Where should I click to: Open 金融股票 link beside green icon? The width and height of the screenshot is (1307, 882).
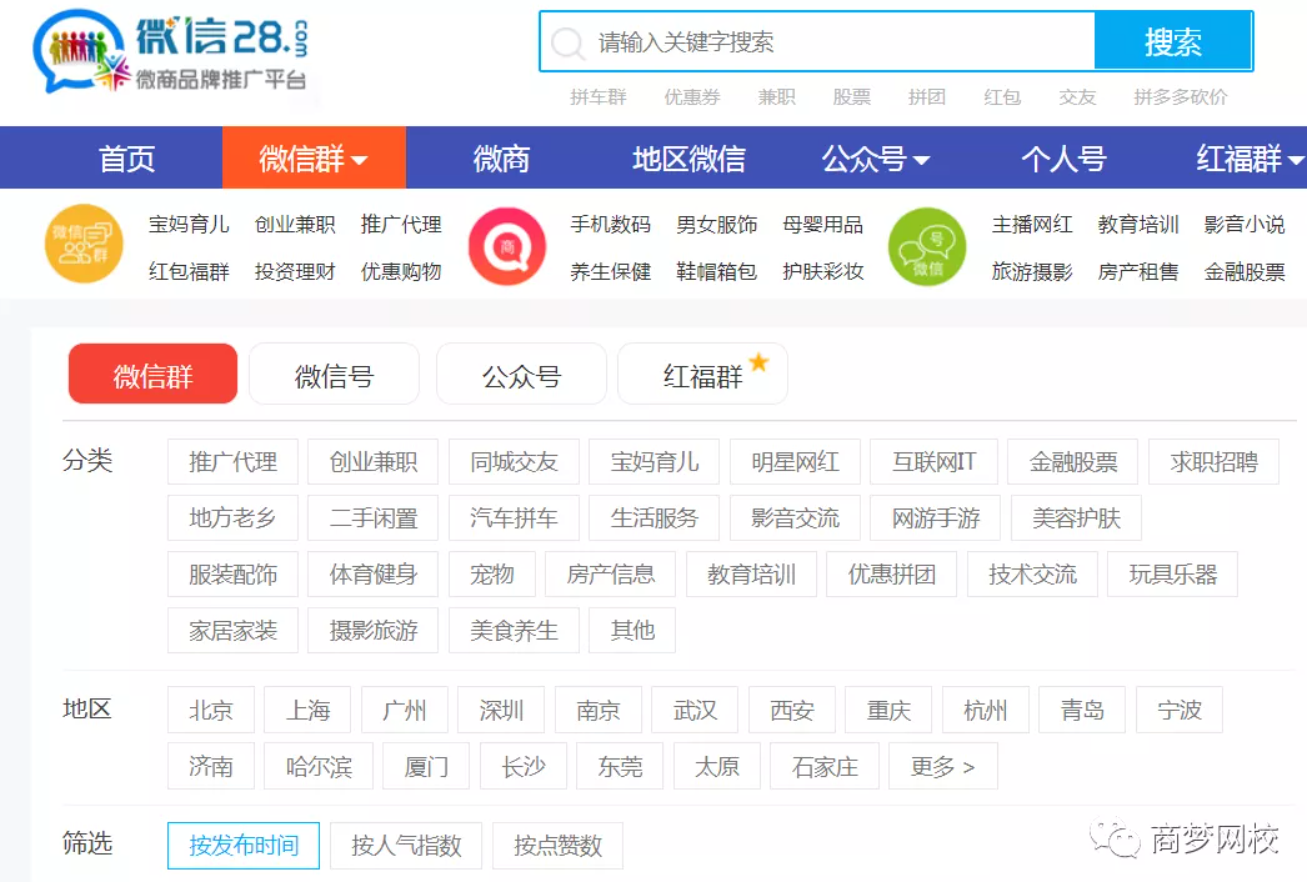1245,271
